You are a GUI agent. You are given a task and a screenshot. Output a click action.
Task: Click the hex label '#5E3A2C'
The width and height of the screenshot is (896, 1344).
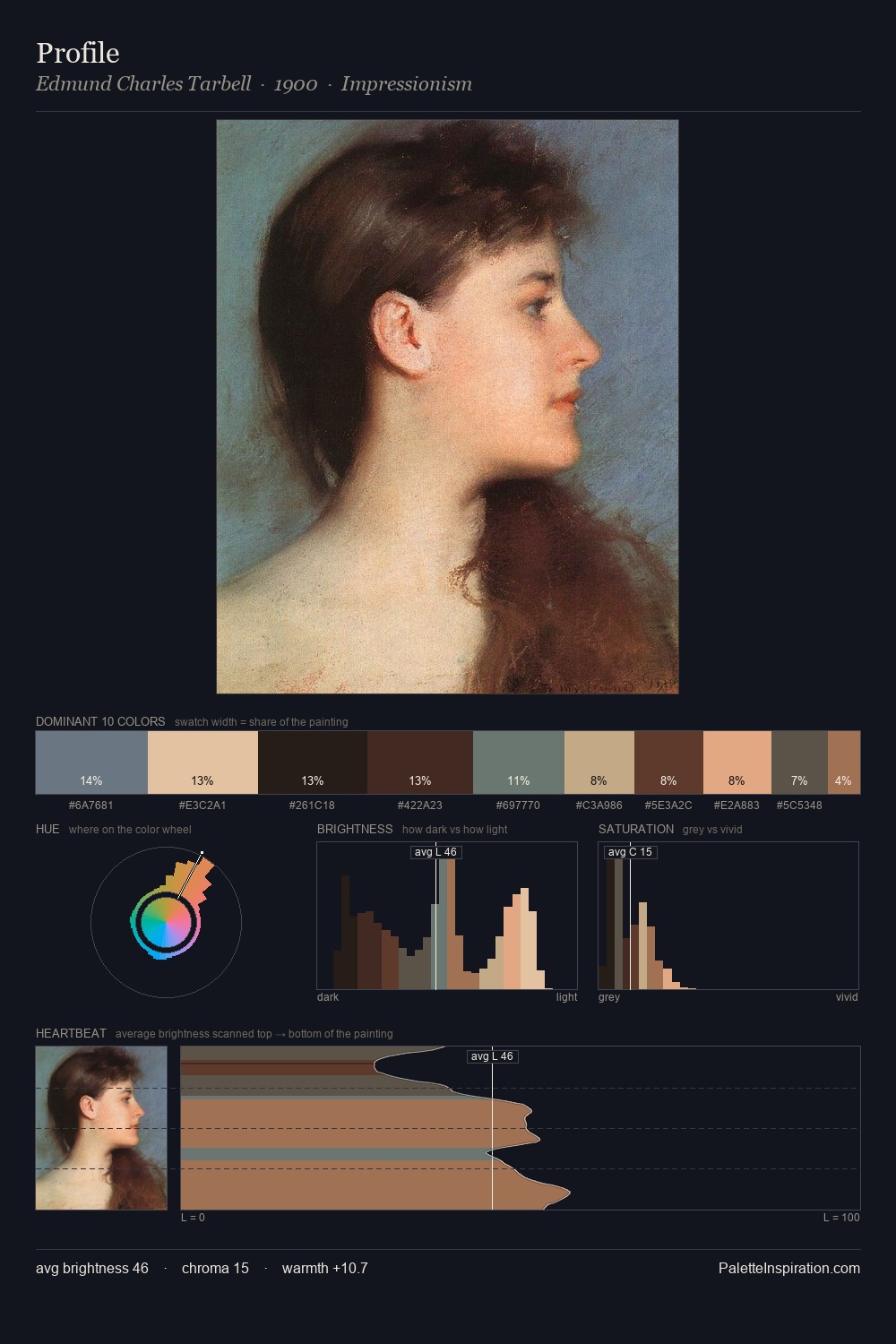pos(668,806)
